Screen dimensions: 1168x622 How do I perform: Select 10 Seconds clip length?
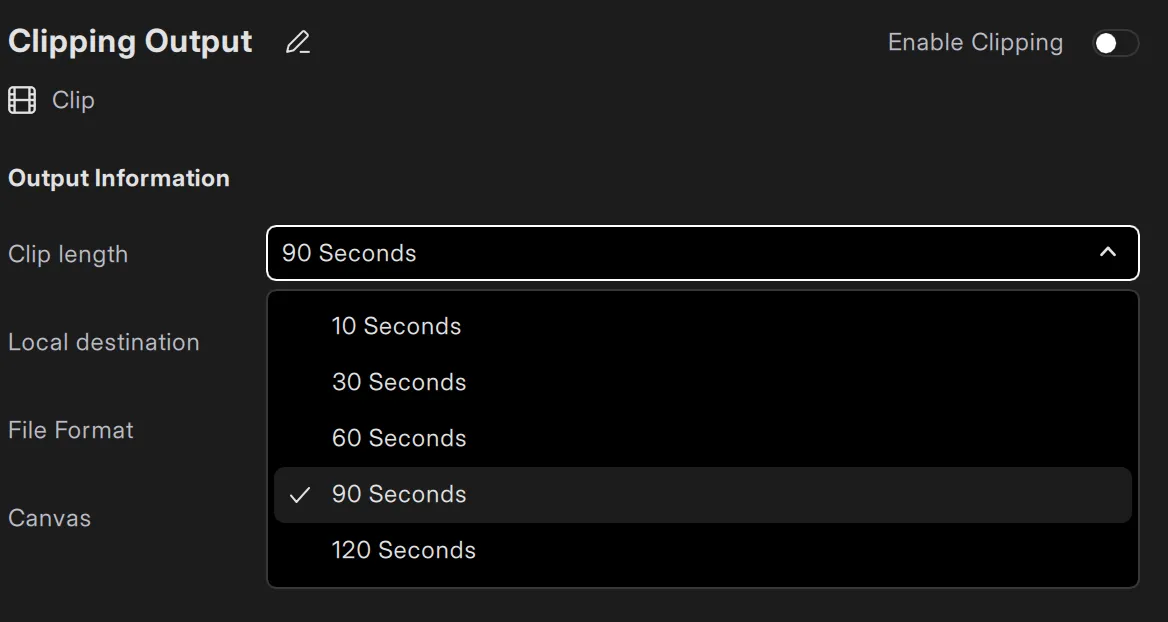(396, 325)
